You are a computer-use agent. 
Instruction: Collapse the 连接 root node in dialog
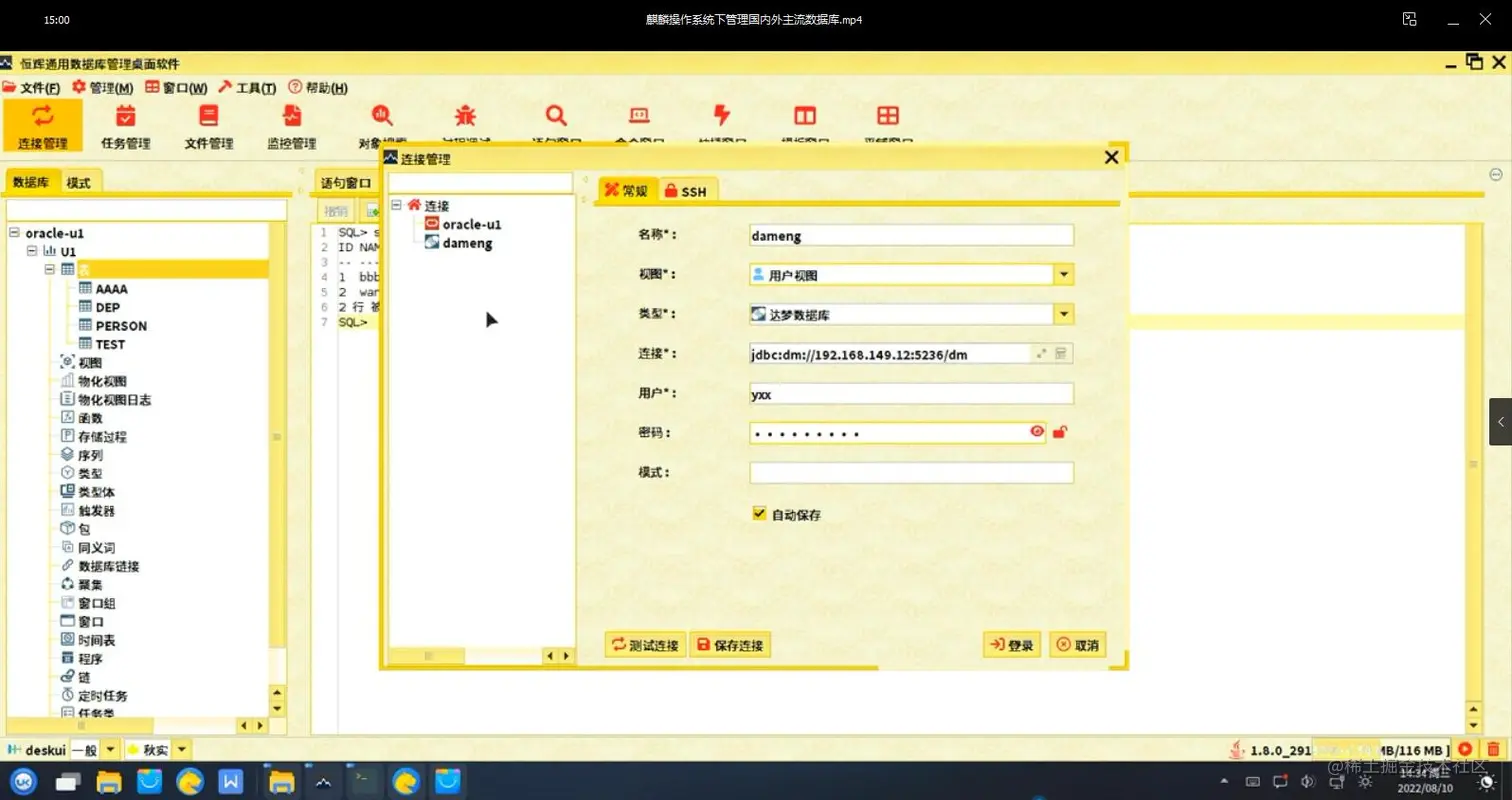click(397, 205)
